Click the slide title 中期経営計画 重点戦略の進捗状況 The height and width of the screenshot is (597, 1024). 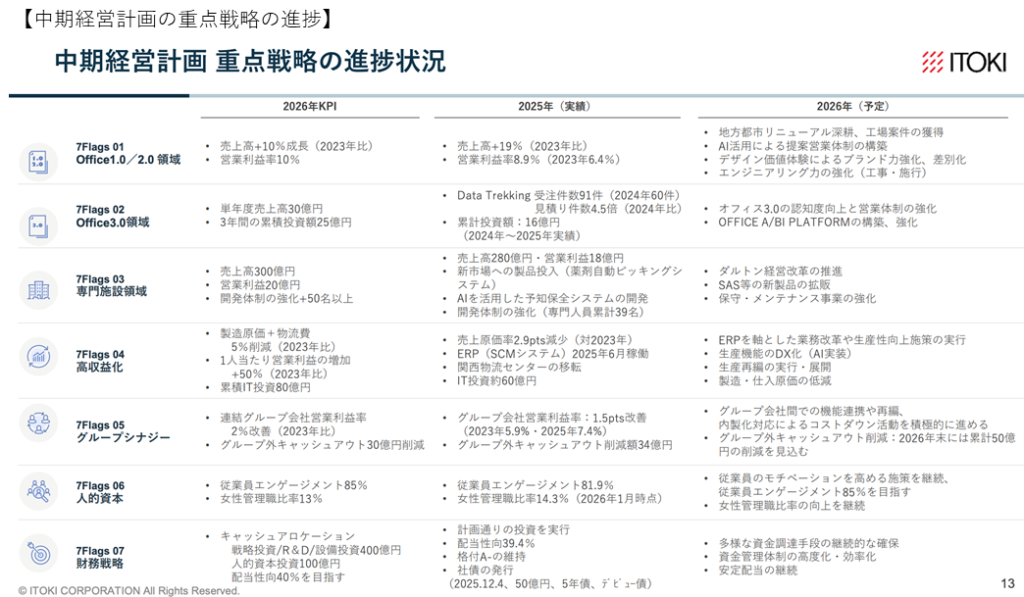[x=250, y=61]
